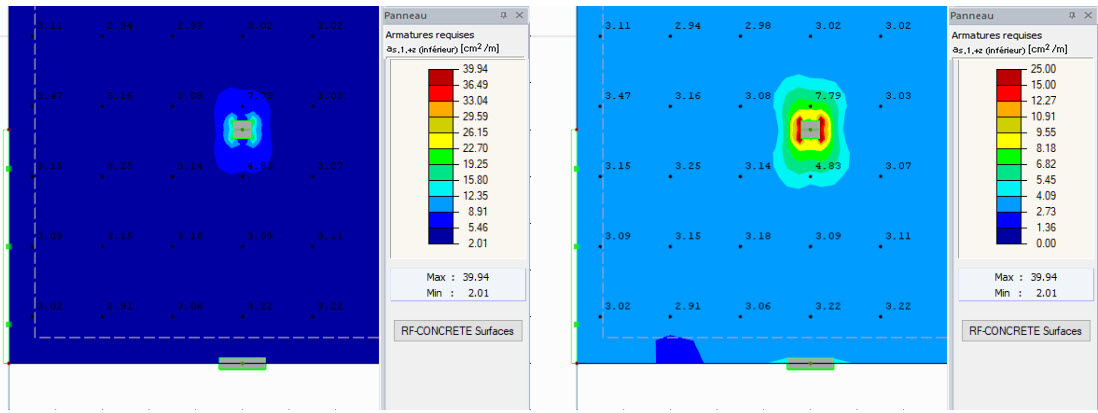Click 'Armatures requises' heading in left panel

[430, 34]
